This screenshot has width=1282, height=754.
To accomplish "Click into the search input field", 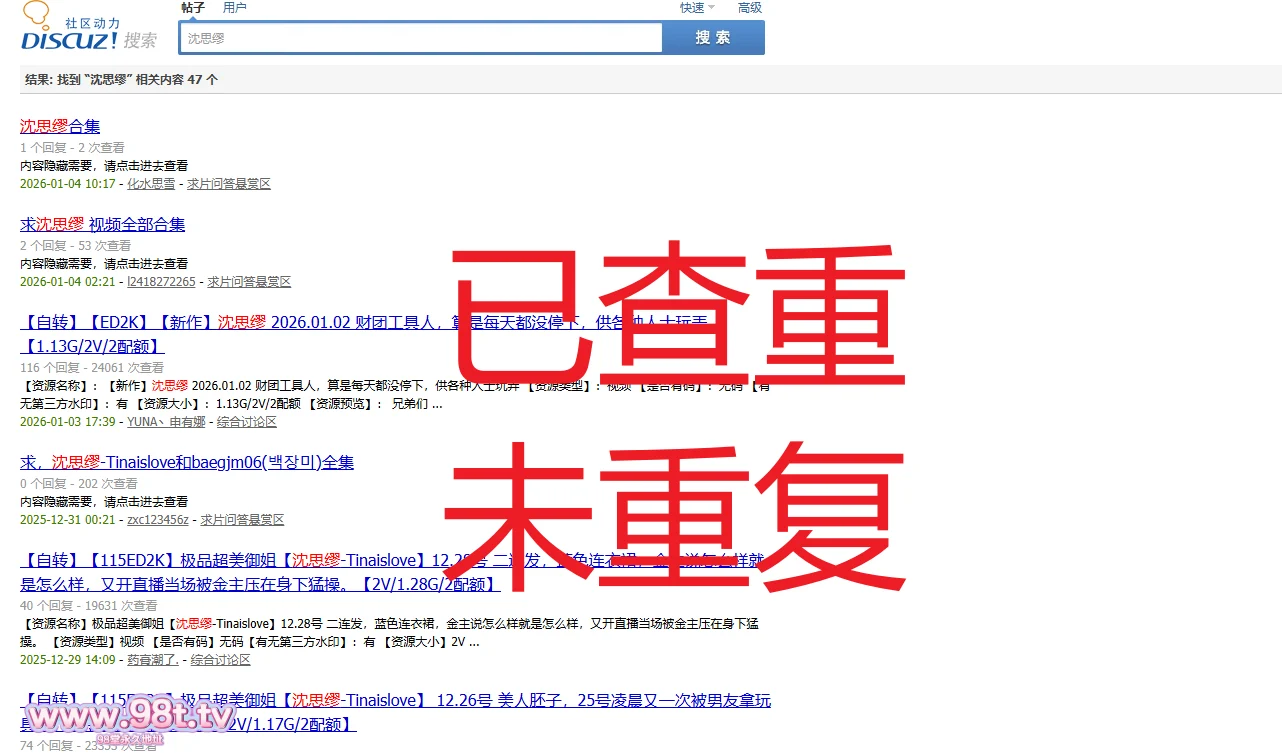I will click(x=420, y=38).
